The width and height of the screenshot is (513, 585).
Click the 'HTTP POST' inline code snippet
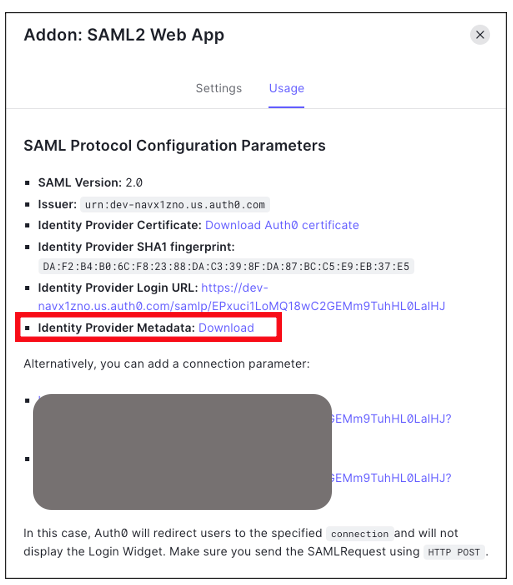pos(454,552)
